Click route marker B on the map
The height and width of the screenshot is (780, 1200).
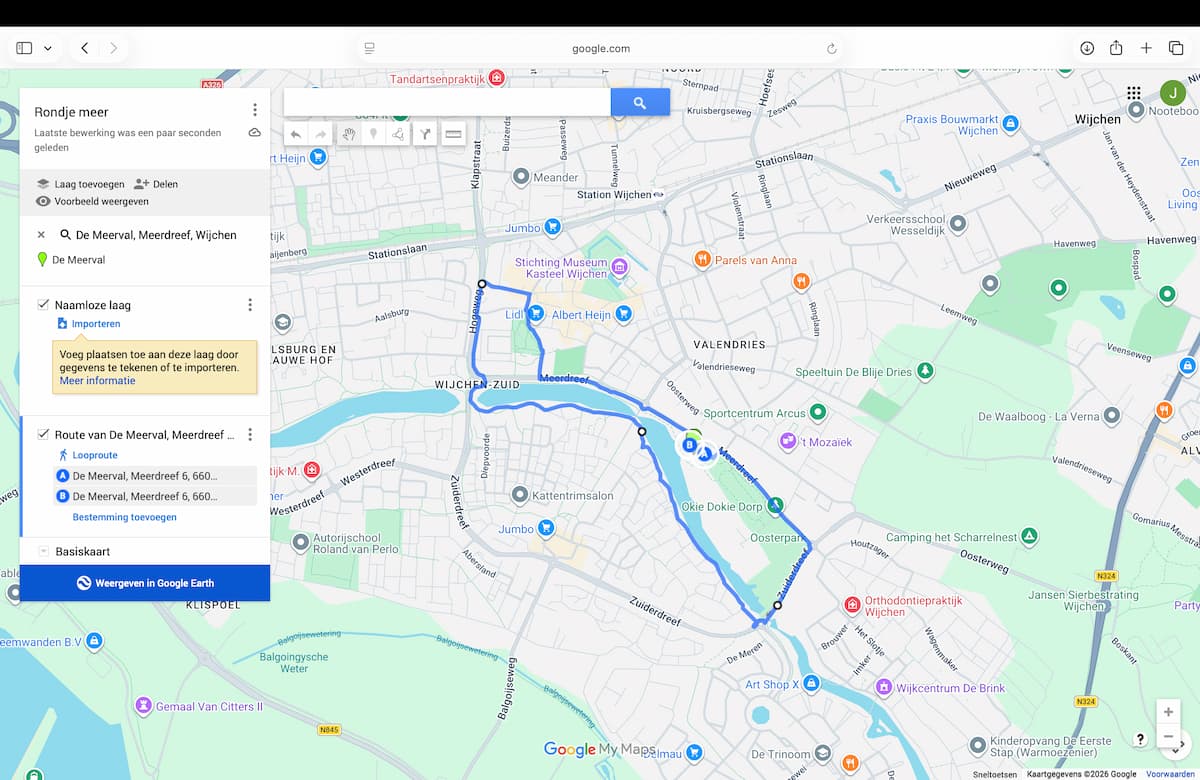coord(689,445)
